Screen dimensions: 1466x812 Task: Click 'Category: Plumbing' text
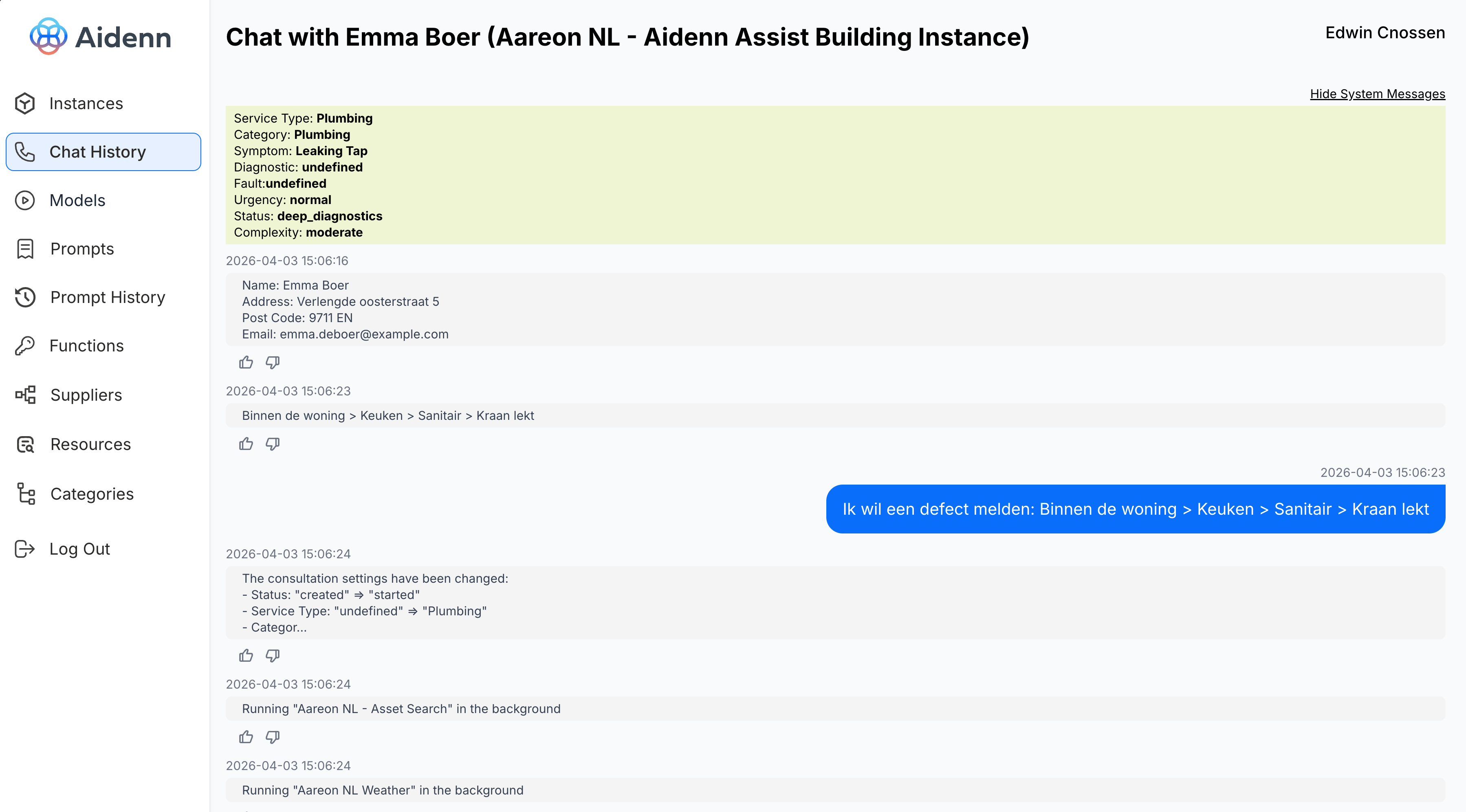click(292, 135)
